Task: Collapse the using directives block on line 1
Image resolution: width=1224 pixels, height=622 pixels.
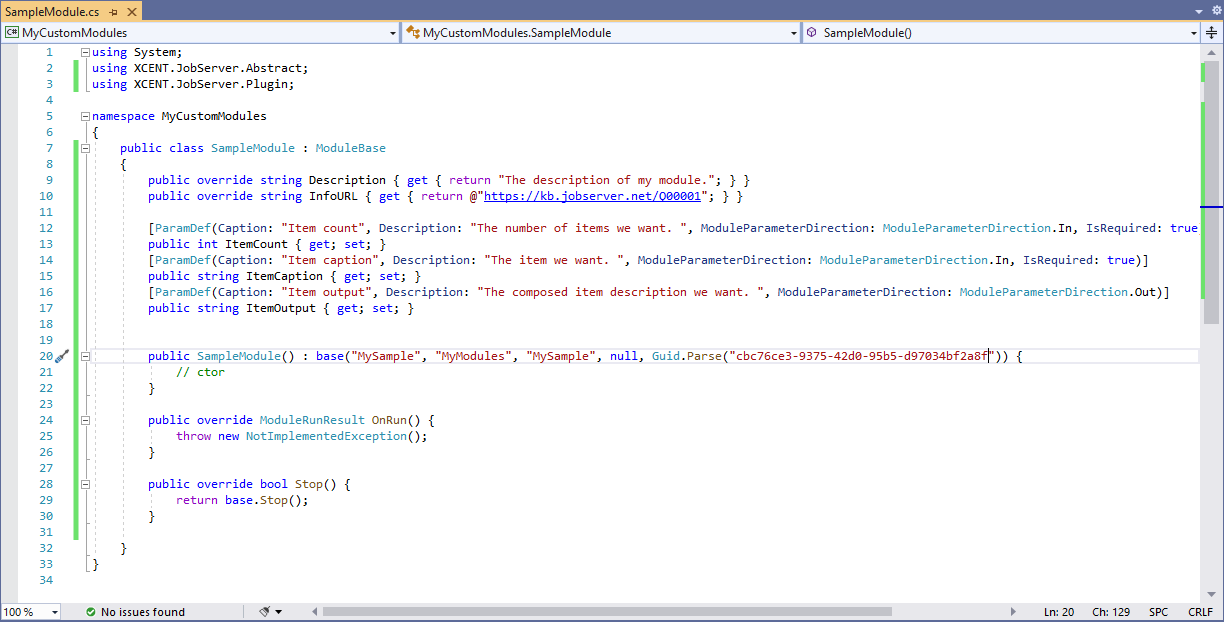Action: point(85,52)
